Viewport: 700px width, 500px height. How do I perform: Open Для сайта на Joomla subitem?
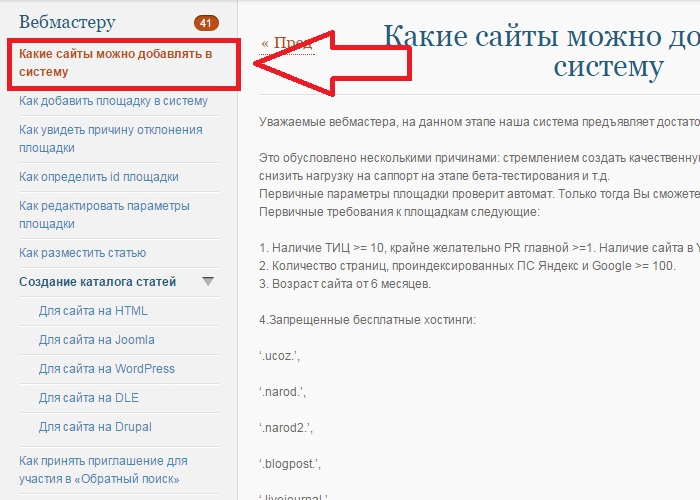[x=96, y=340]
